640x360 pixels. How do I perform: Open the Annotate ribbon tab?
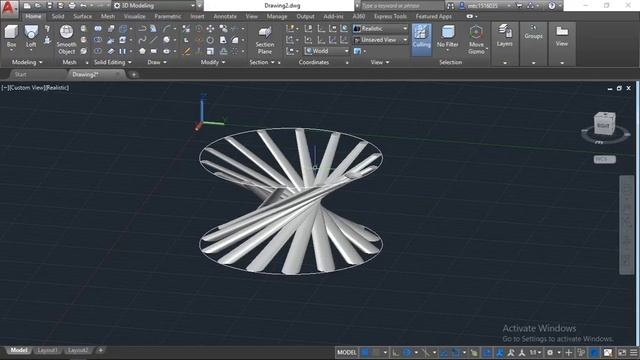(225, 16)
